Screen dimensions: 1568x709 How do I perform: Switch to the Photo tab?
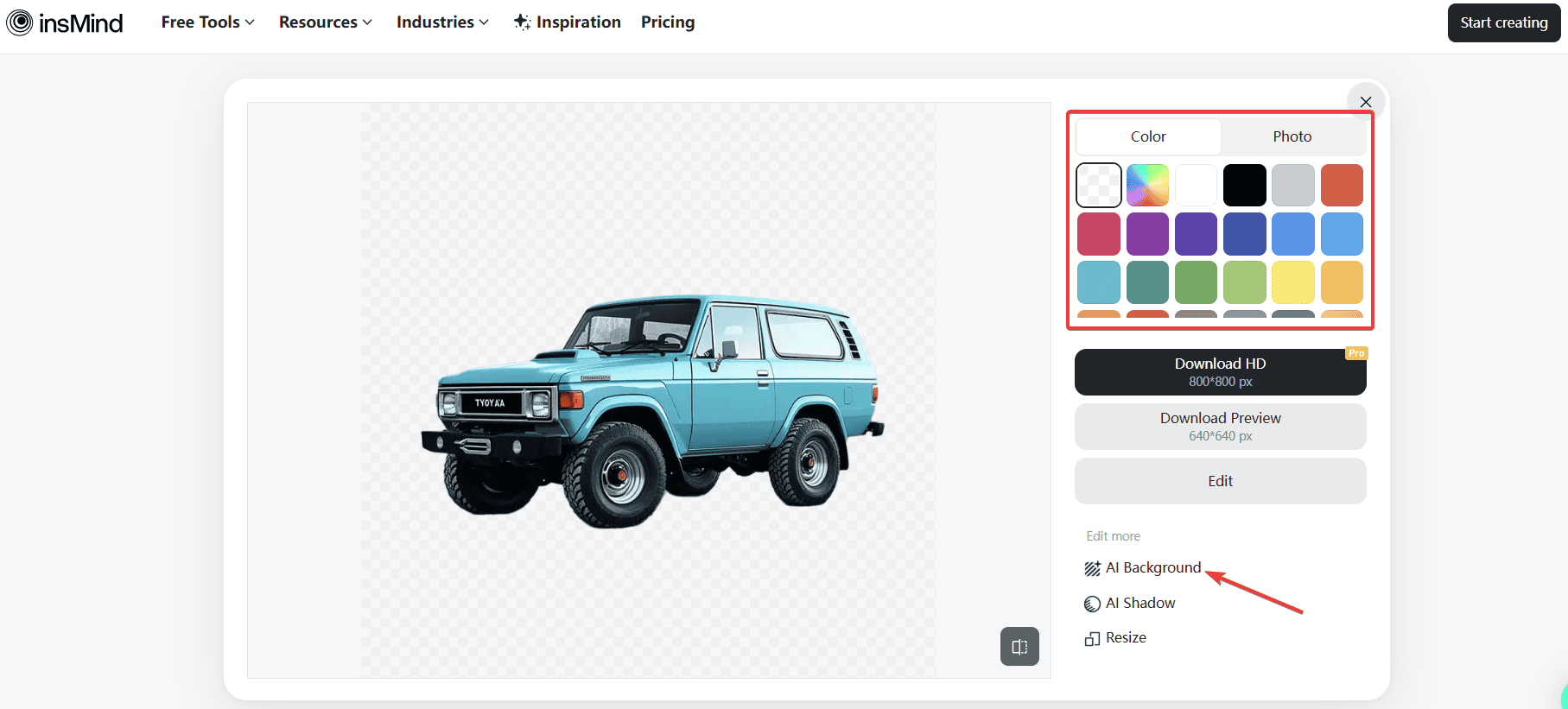coord(1292,136)
